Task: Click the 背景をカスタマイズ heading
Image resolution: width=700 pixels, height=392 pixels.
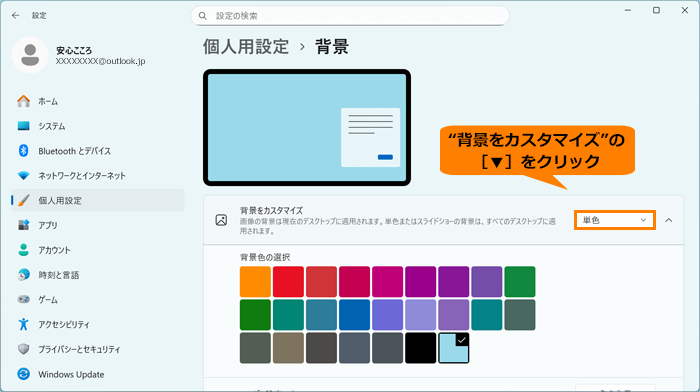Action: tap(271, 210)
